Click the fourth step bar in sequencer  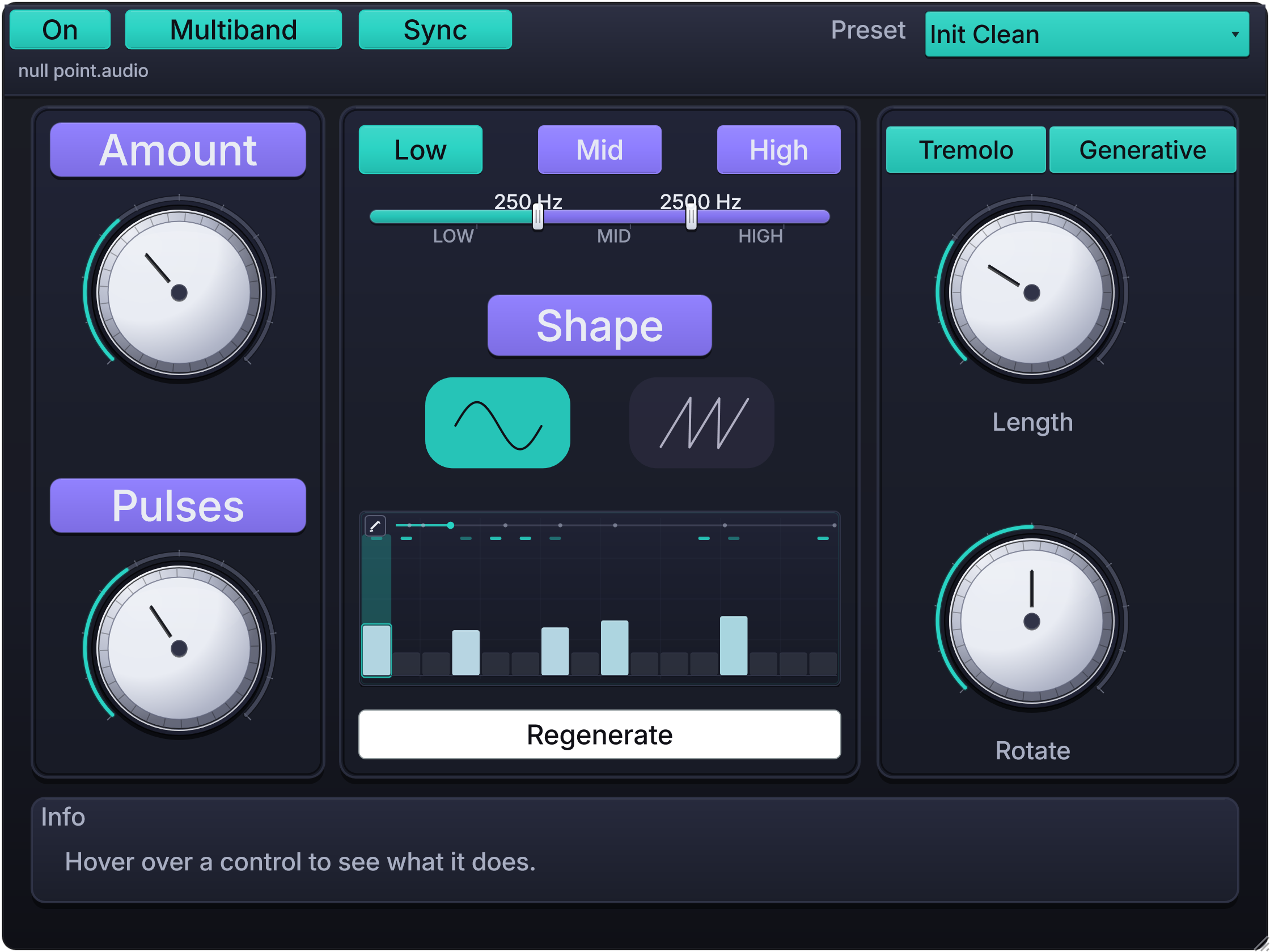(x=465, y=652)
